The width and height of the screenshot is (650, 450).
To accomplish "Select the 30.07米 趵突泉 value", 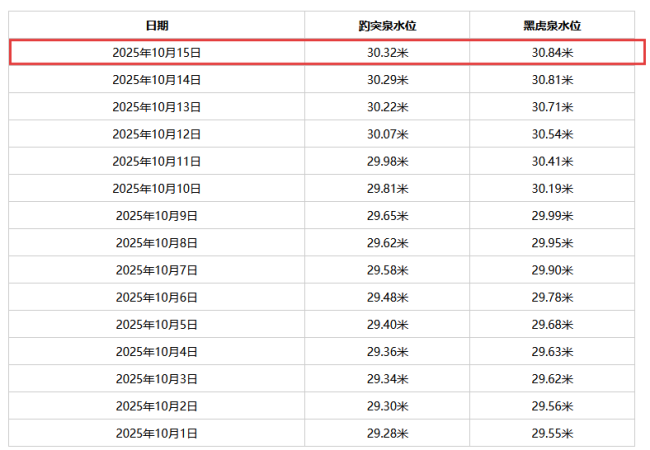I will pos(386,134).
